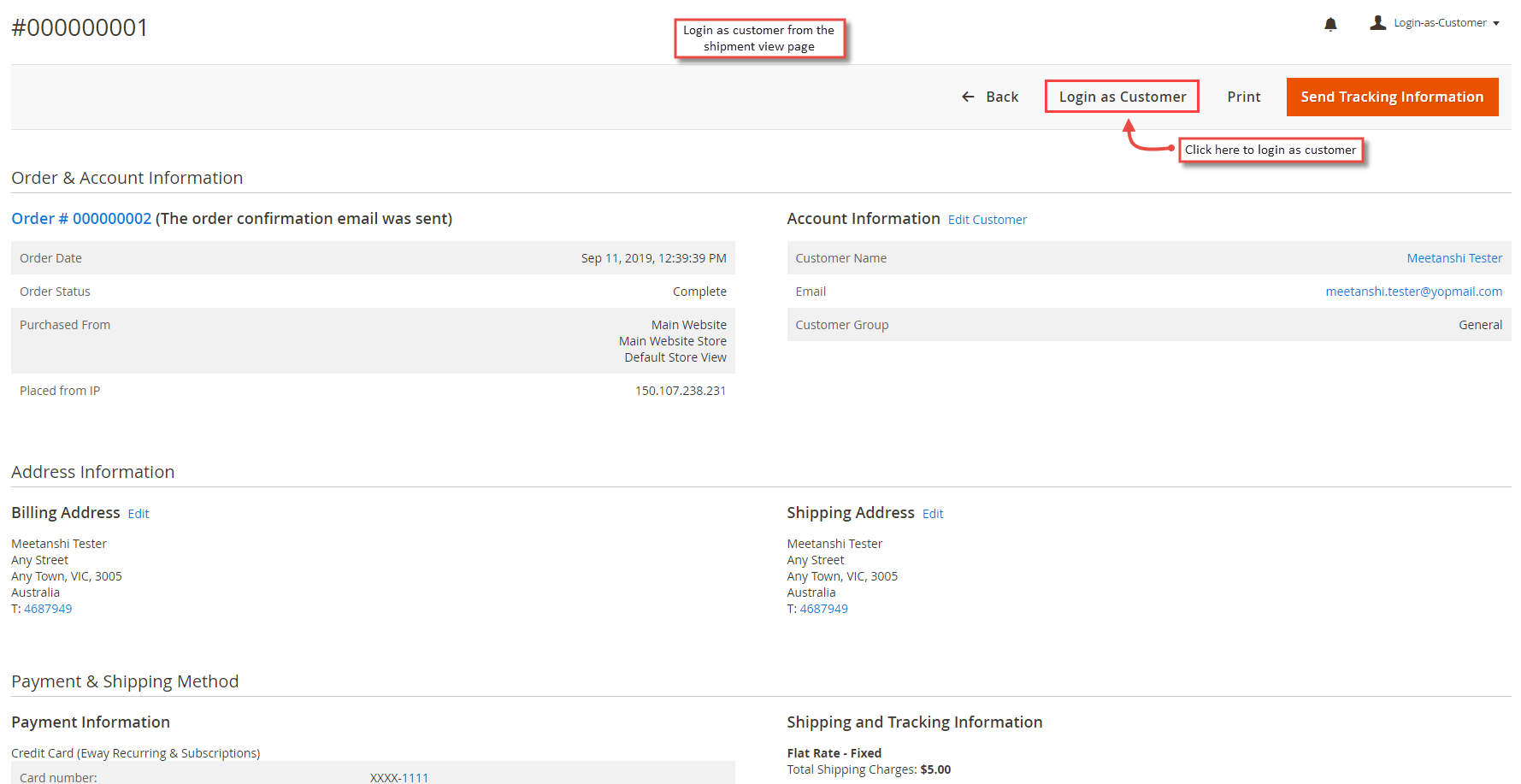This screenshot has width=1521, height=784.
Task: Click the shipping address phone number 4687949
Action: 823,609
